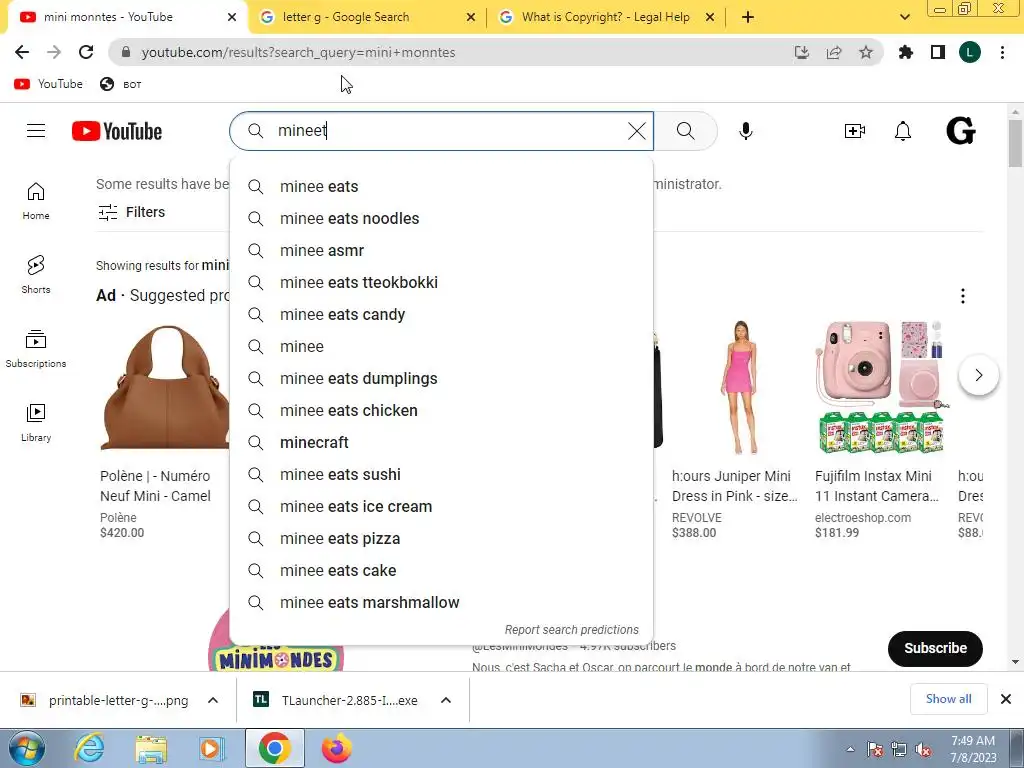Open the pink Juniper Mini Dress thumbnail

click(738, 388)
